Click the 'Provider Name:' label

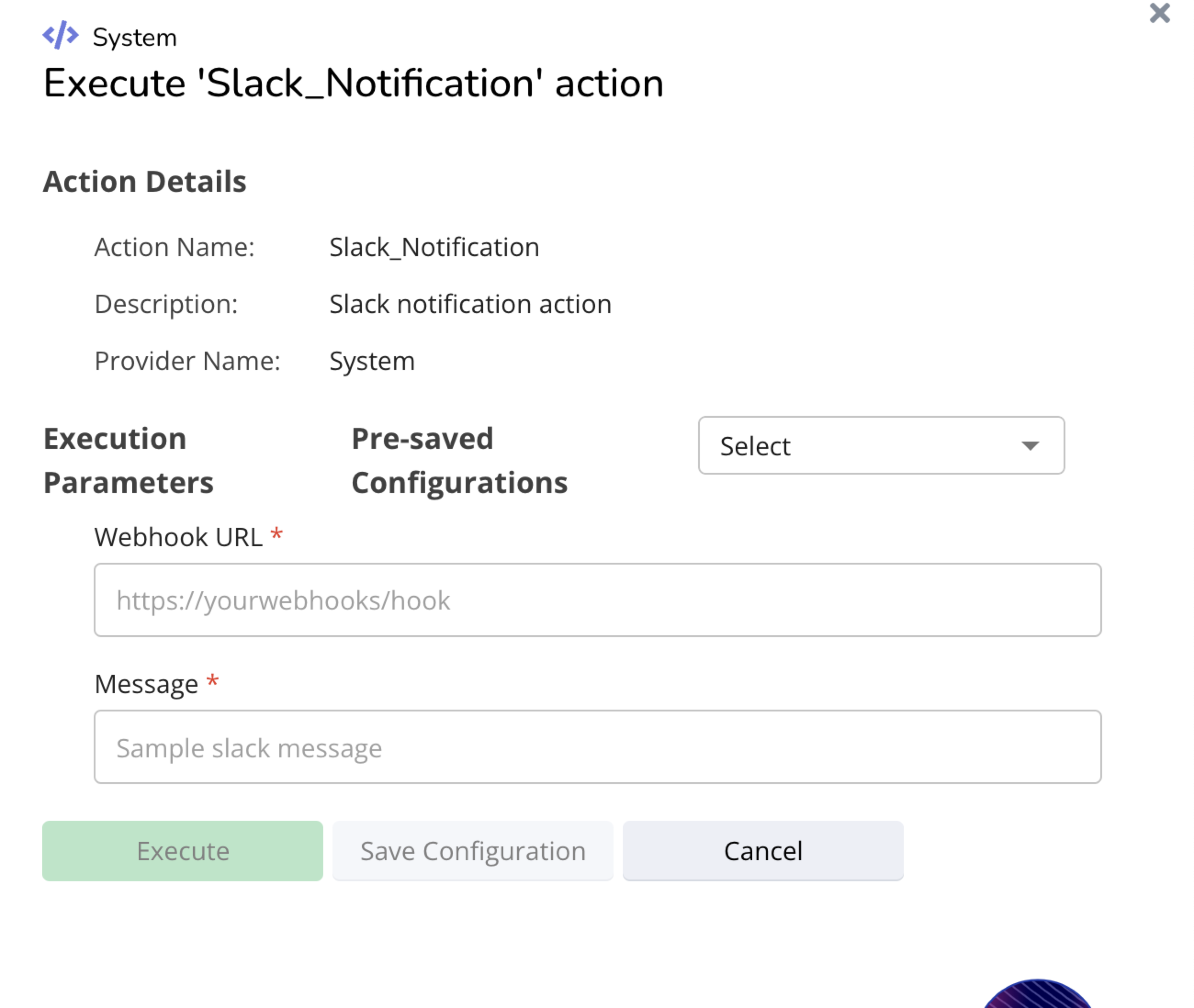pyautogui.click(x=187, y=361)
